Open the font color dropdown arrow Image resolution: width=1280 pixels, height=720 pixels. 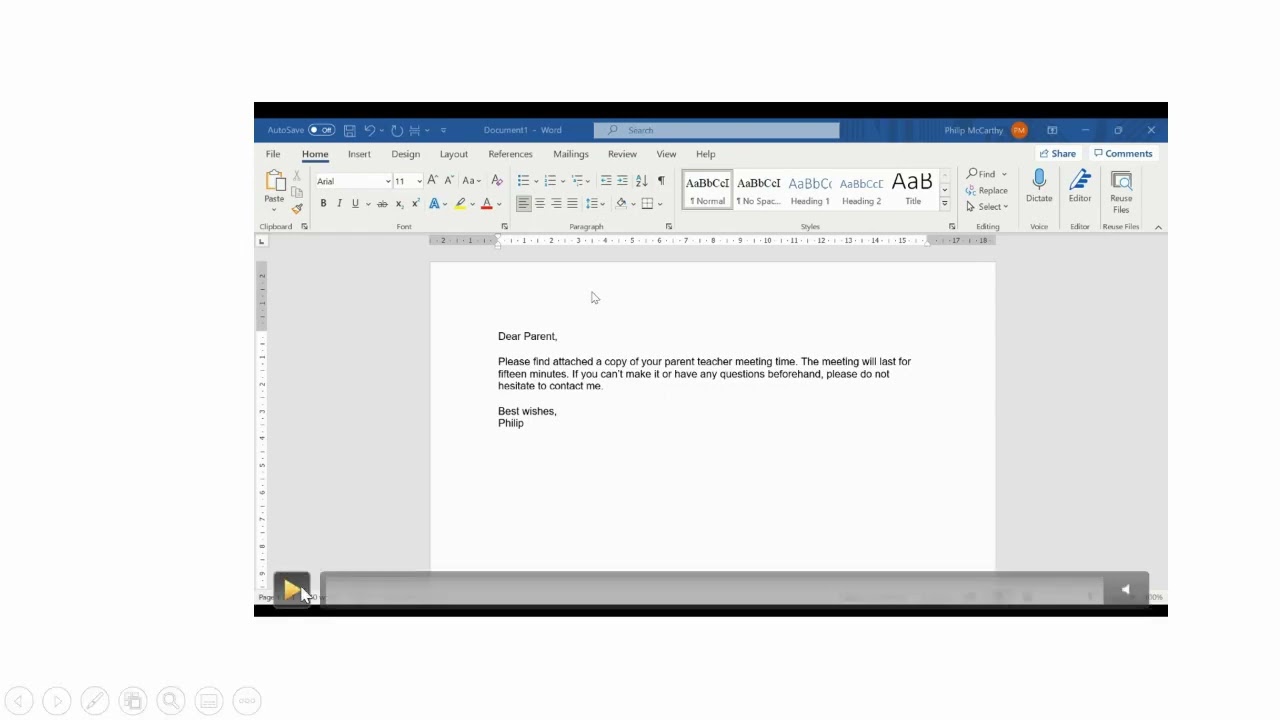pyautogui.click(x=499, y=204)
